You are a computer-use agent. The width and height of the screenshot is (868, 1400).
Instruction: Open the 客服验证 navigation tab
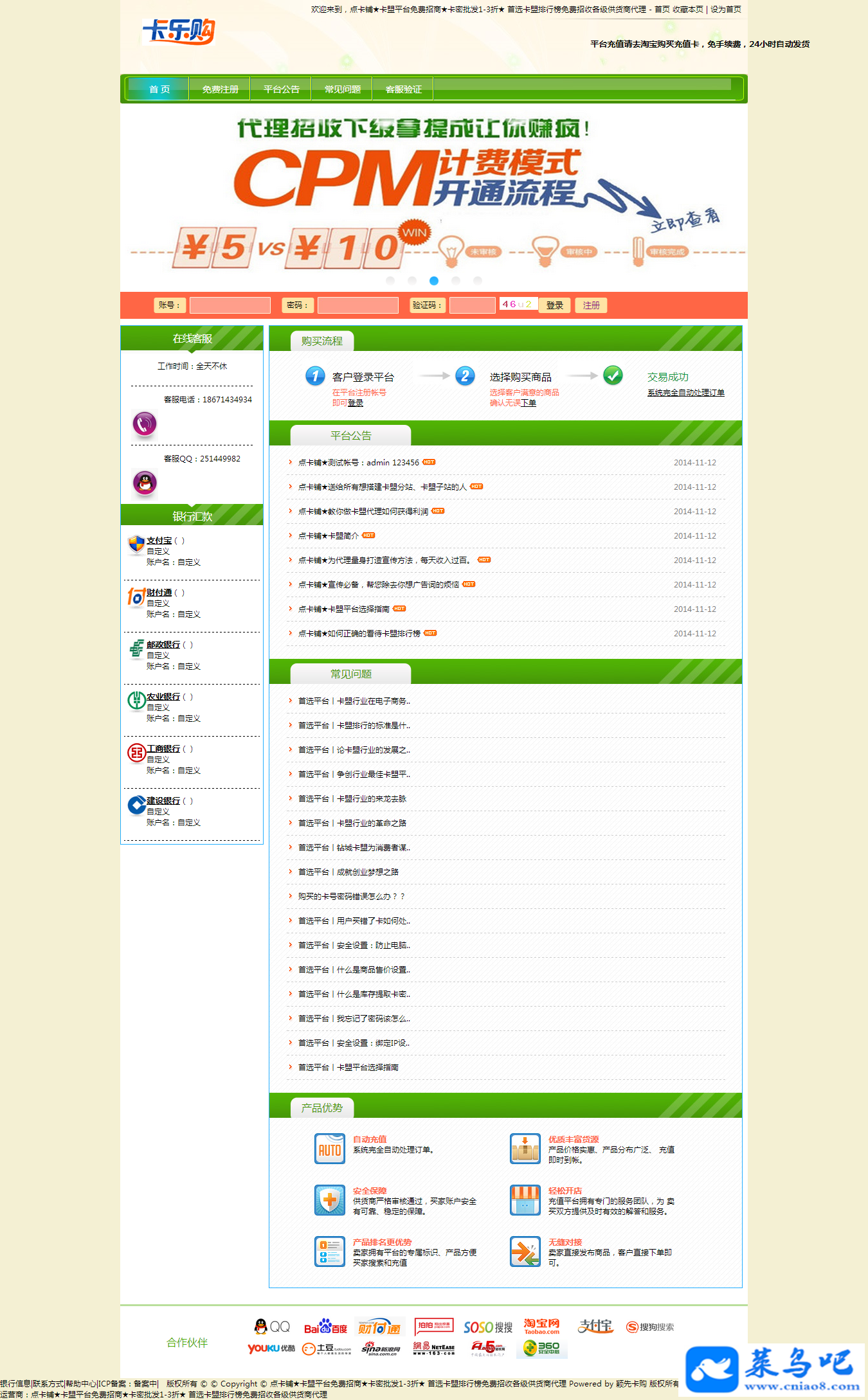pyautogui.click(x=403, y=89)
